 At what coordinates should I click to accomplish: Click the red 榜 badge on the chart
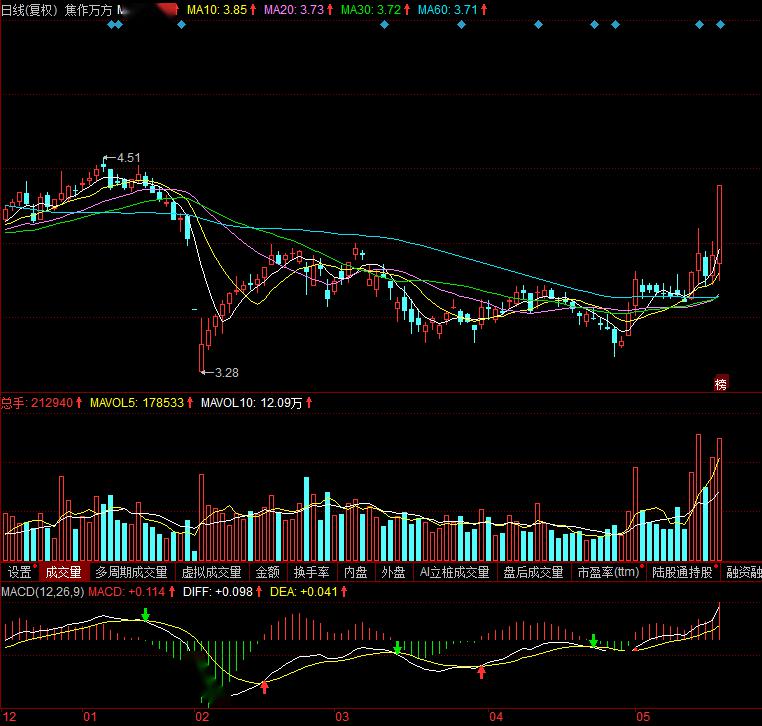click(721, 383)
